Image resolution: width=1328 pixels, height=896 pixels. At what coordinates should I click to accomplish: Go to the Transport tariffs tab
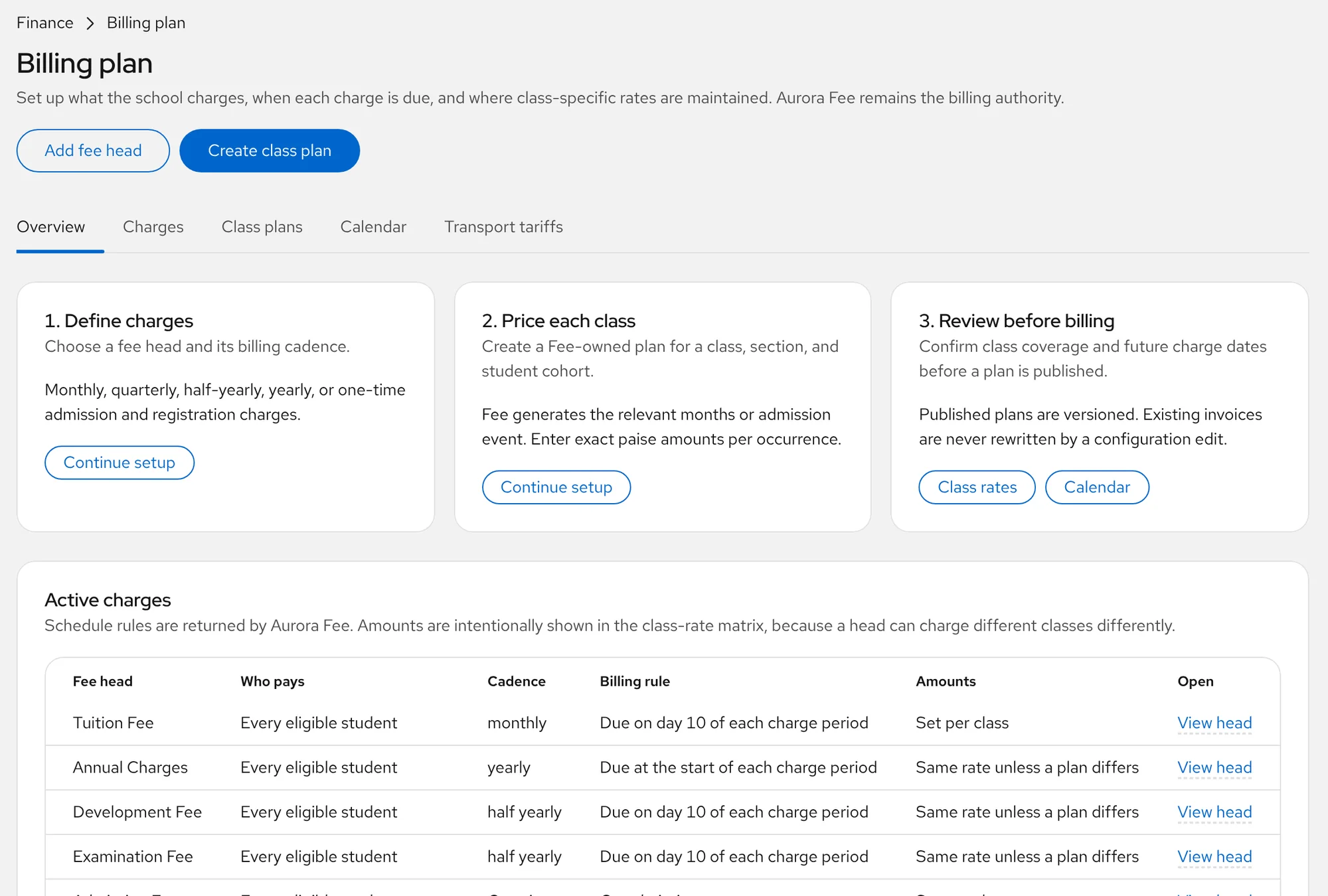click(503, 227)
